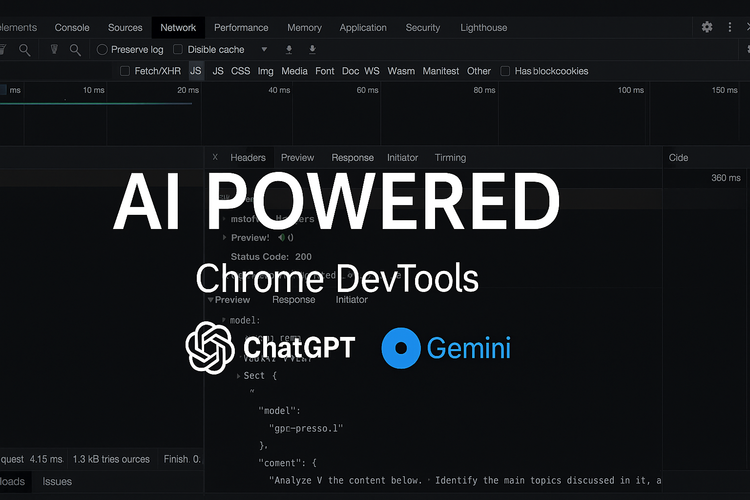Click the 4.15 ms status entry

coord(46,459)
